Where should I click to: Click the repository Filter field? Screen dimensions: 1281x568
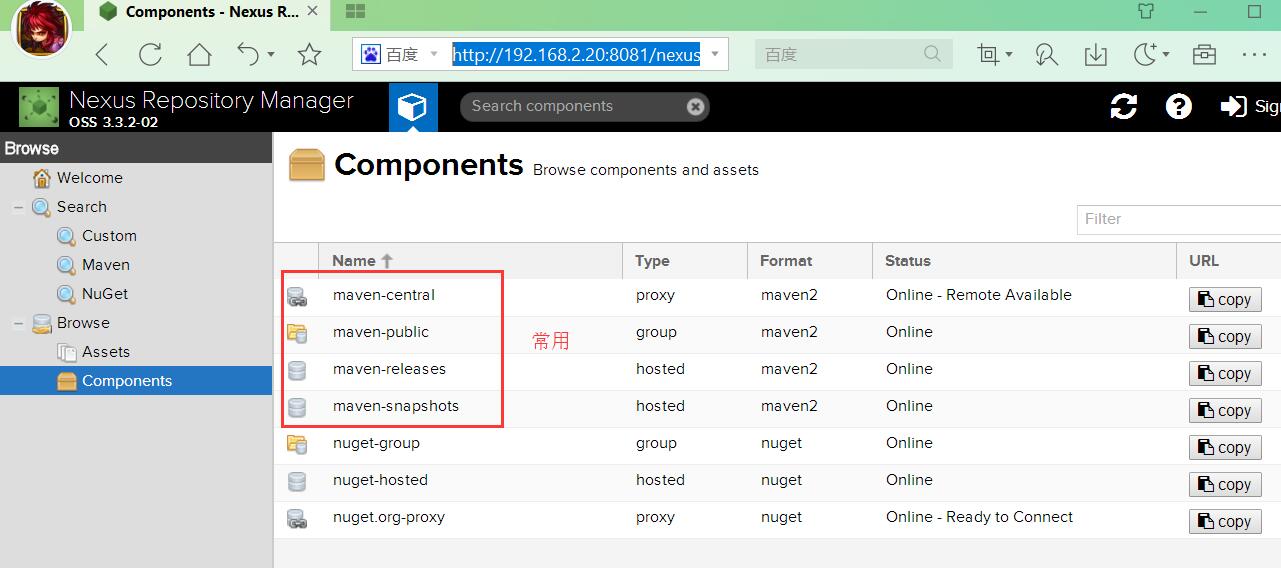point(1178,219)
